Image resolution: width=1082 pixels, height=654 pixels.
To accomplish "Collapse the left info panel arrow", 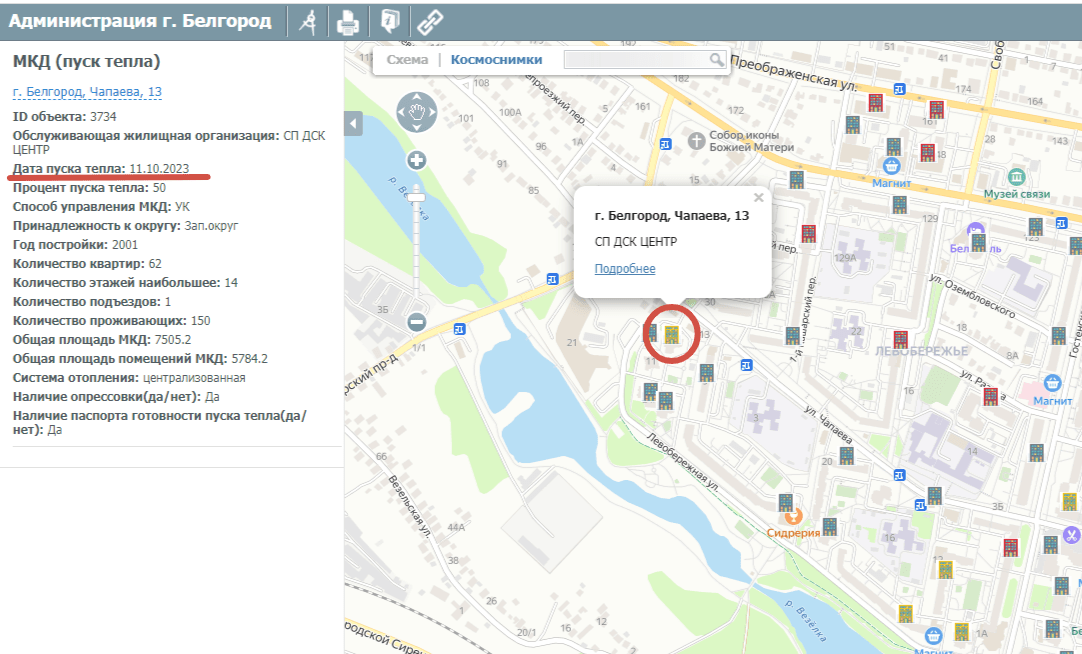I will coord(352,123).
